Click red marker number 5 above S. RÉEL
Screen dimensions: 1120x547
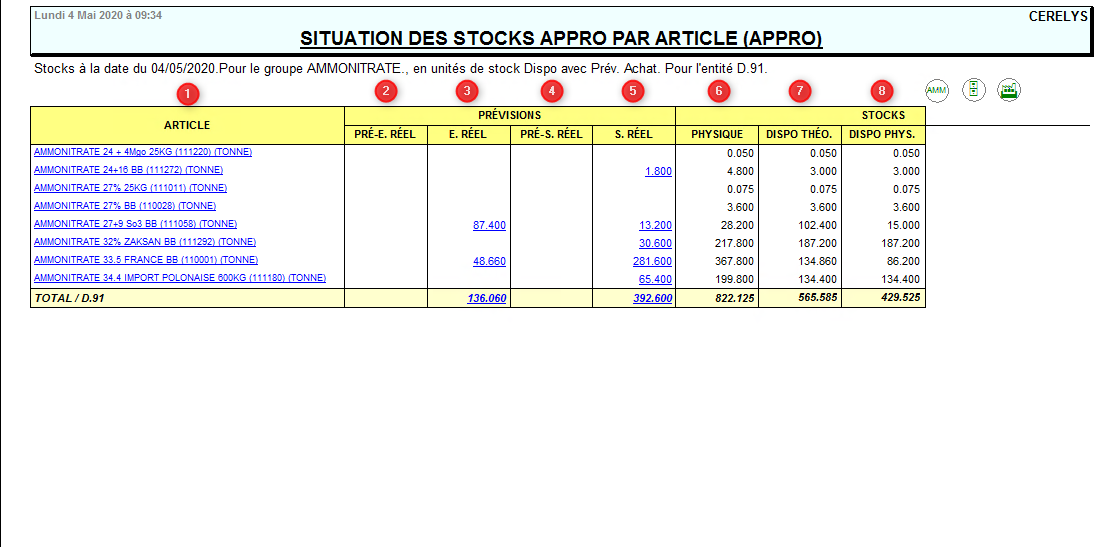click(x=632, y=91)
